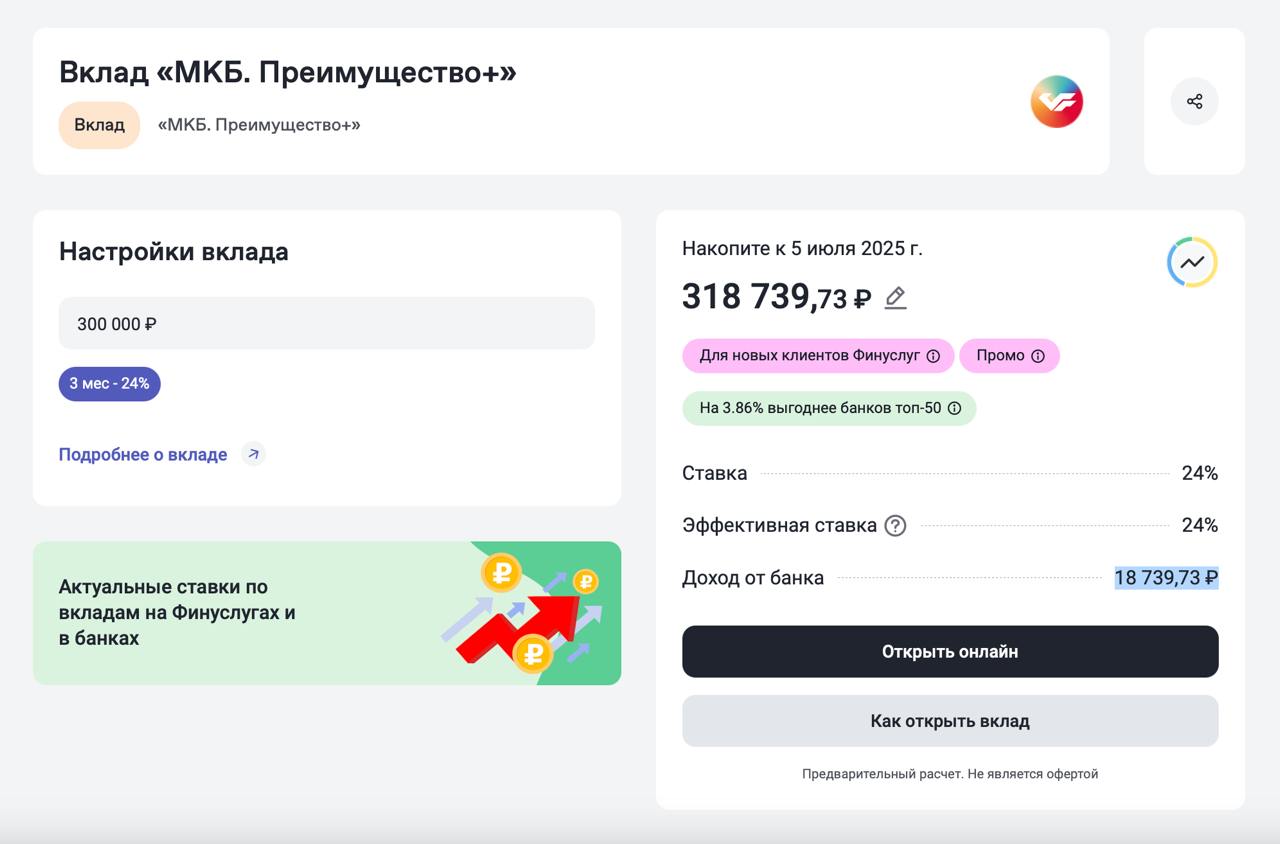Click the «318 739,73 ₽» total amount

click(776, 297)
